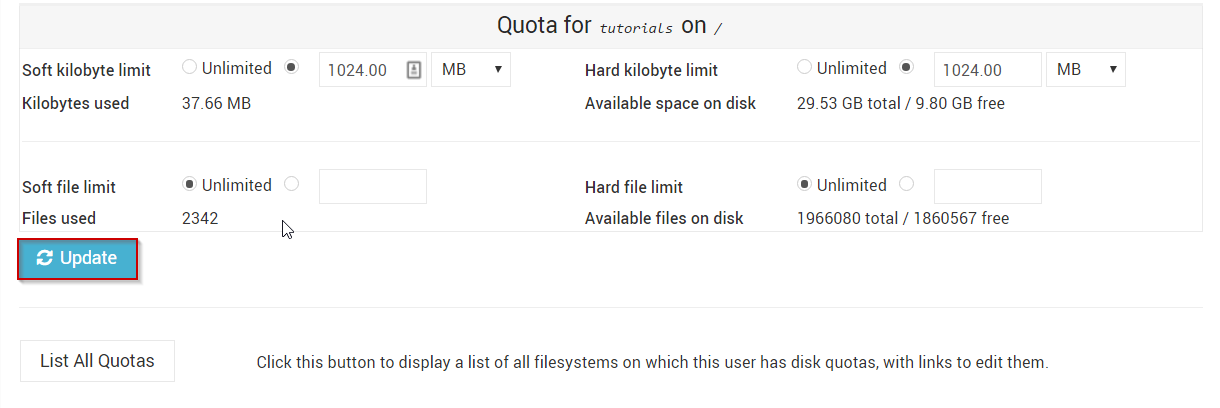Click the Update button text
Screen dimensions: 1220x408
point(88,258)
